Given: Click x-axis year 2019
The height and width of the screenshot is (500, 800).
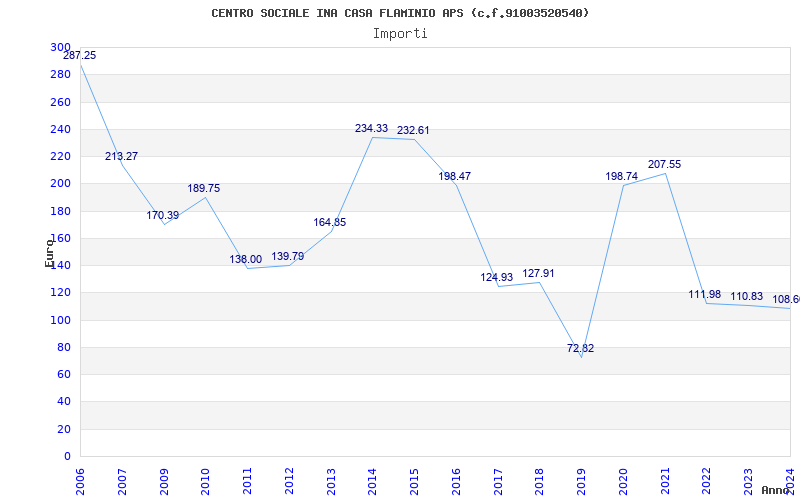Looking at the screenshot, I should click(x=581, y=482).
